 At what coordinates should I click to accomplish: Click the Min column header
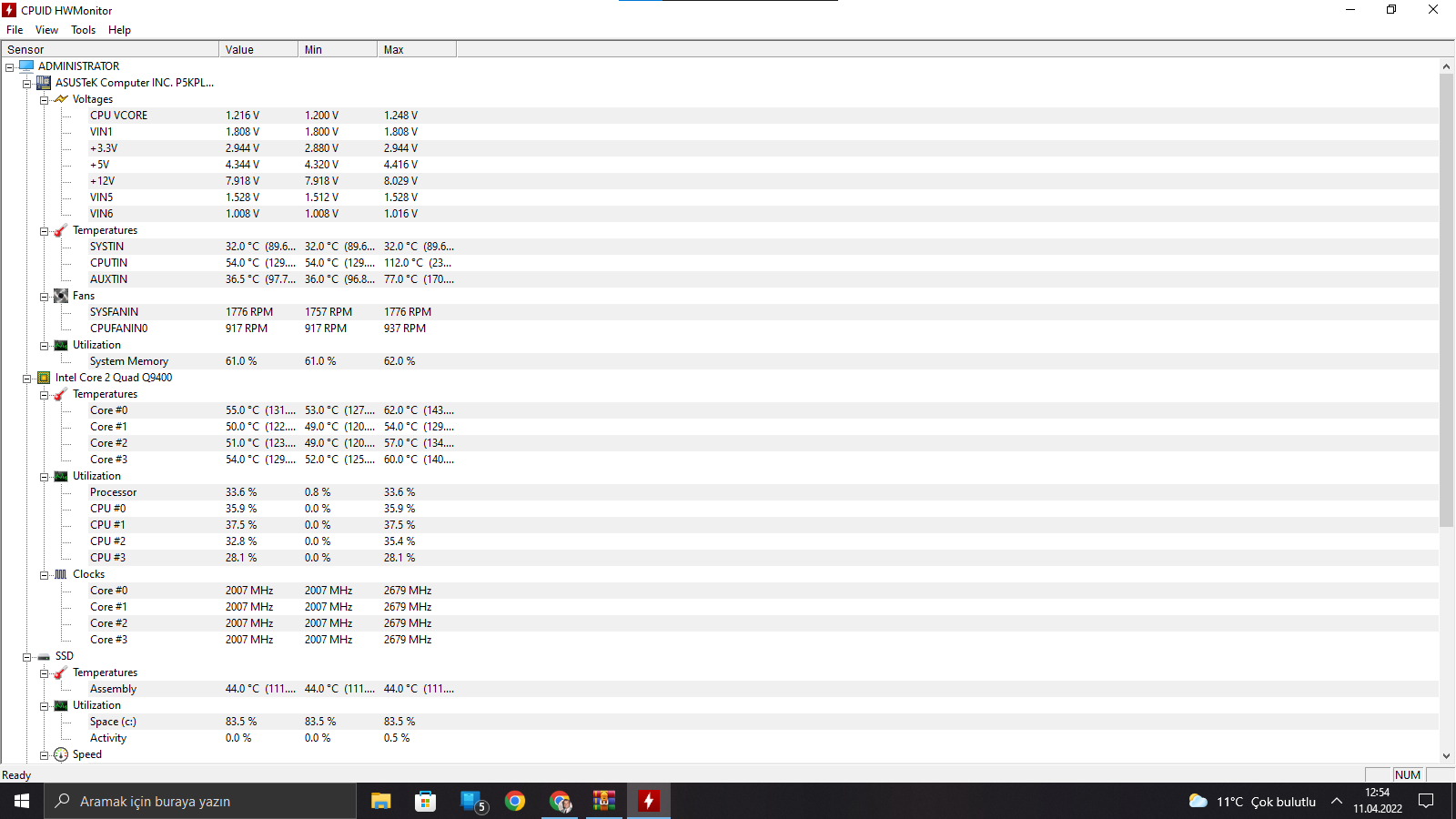[x=338, y=49]
